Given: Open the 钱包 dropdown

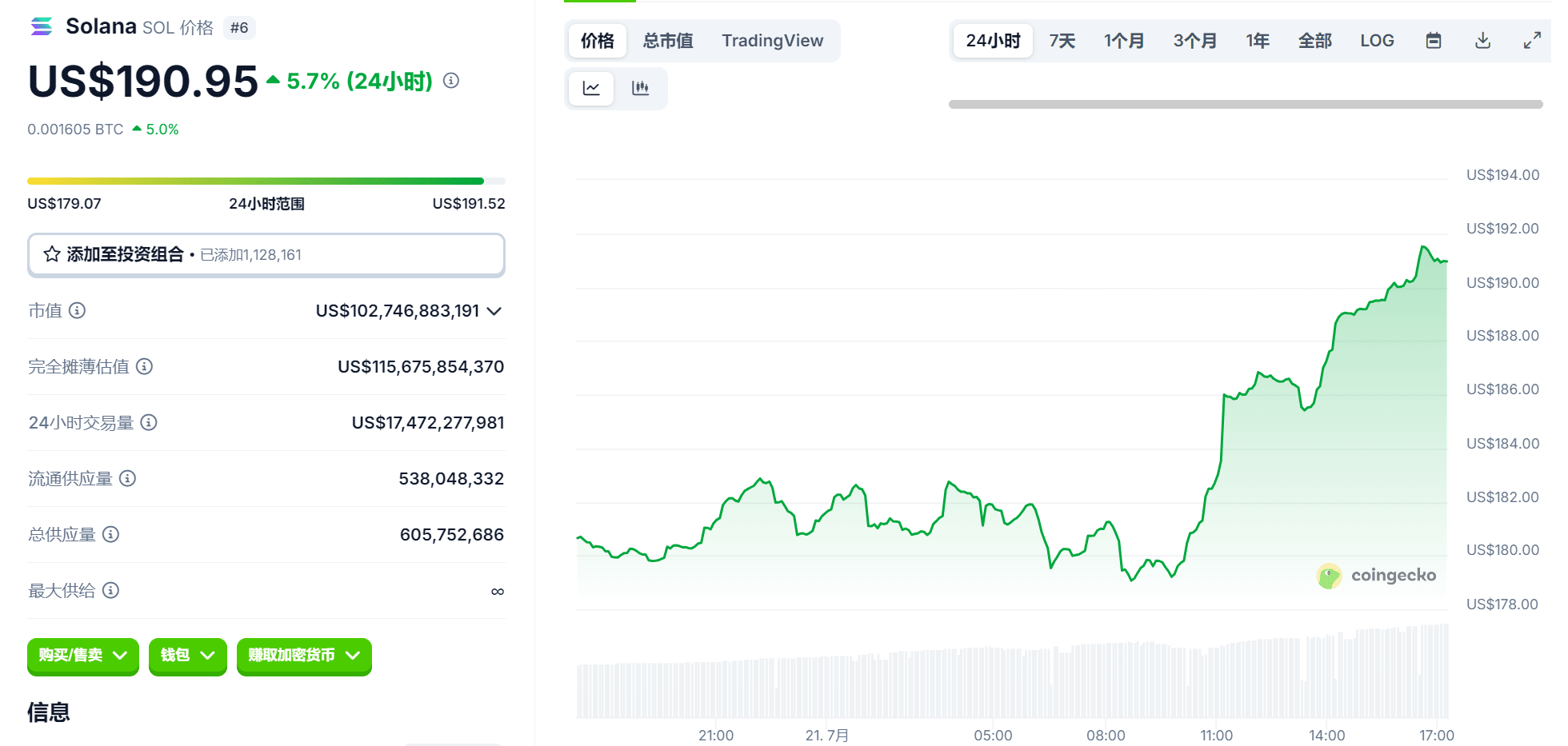Looking at the screenshot, I should click(x=188, y=656).
